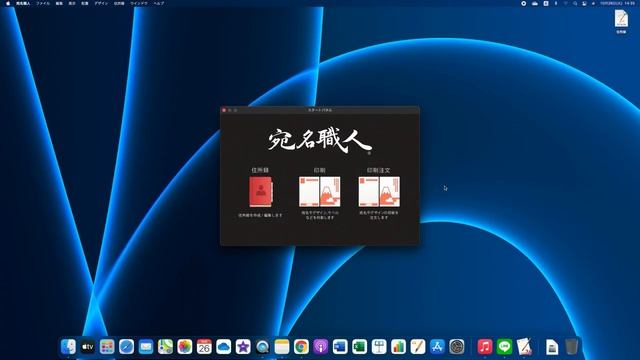Open Maps from the Dock
The image size is (640, 360).
165,347
